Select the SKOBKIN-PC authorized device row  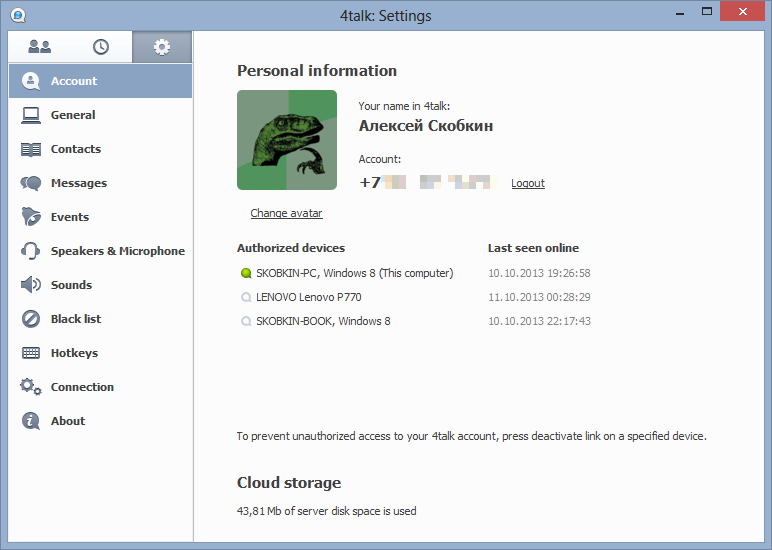(x=354, y=273)
